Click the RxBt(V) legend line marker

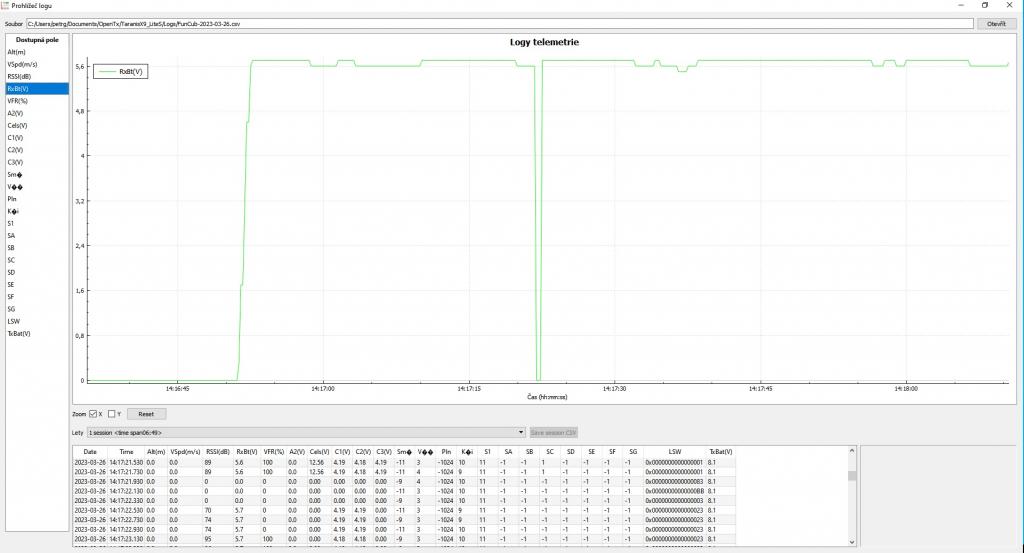106,72
